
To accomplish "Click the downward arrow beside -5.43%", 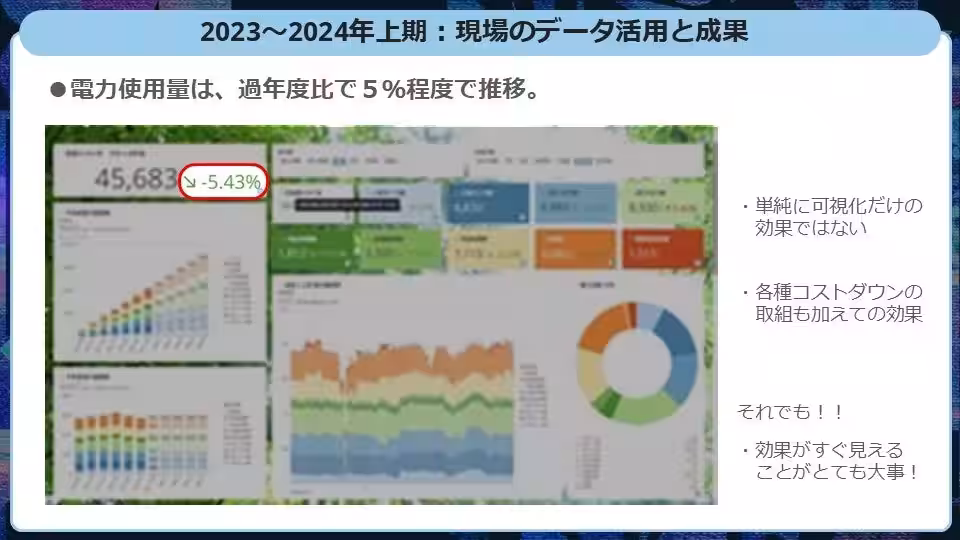I will (x=189, y=182).
